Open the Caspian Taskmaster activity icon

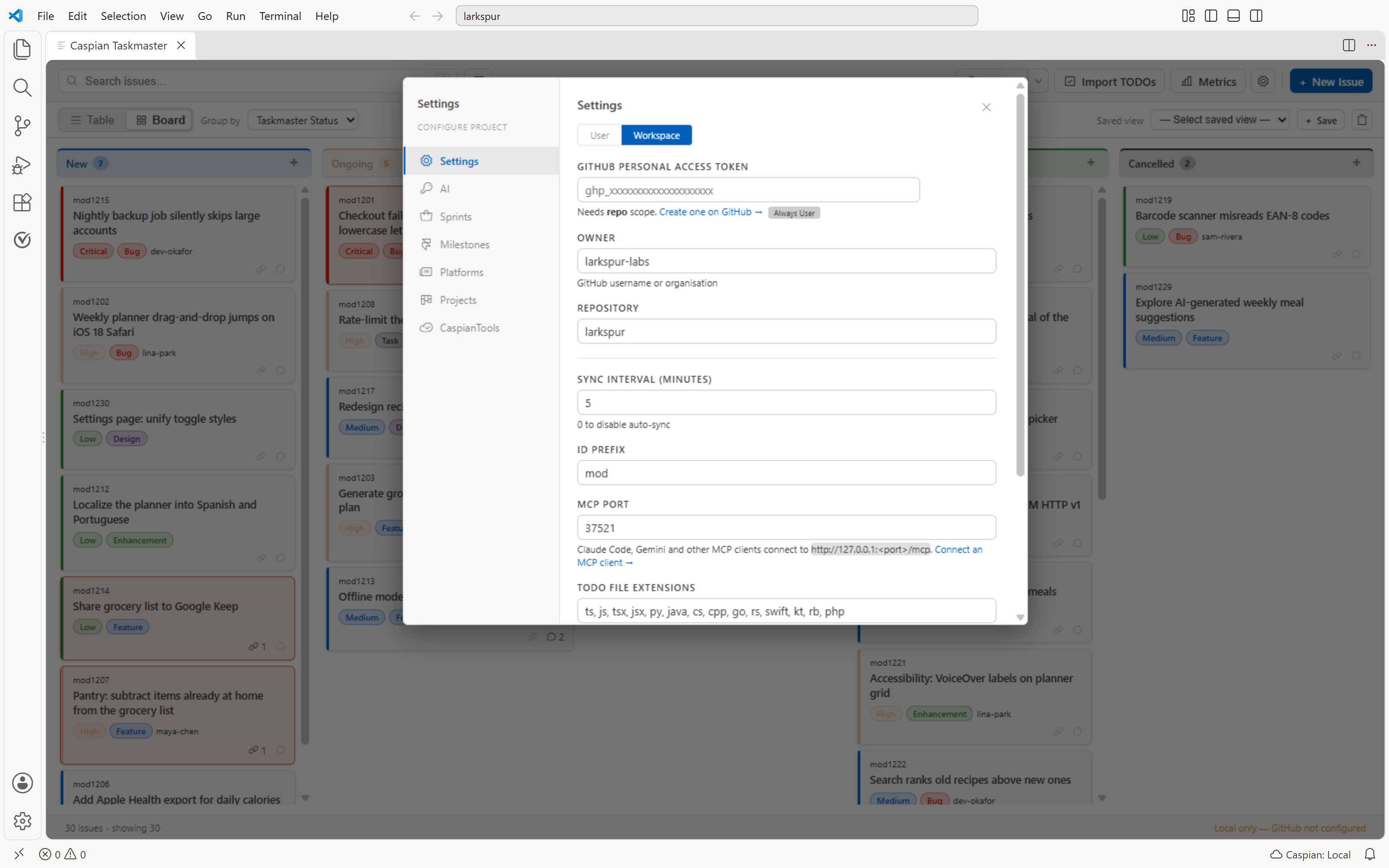pos(22,240)
